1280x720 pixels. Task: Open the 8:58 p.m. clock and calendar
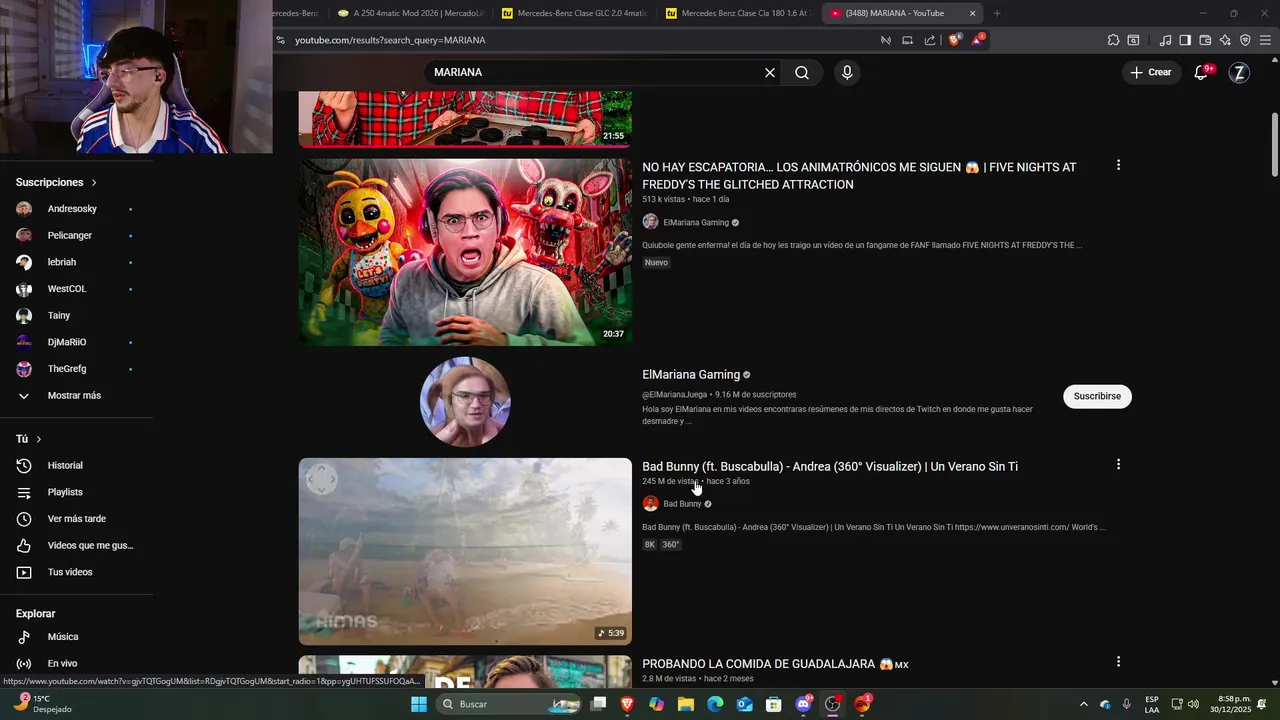point(1231,704)
